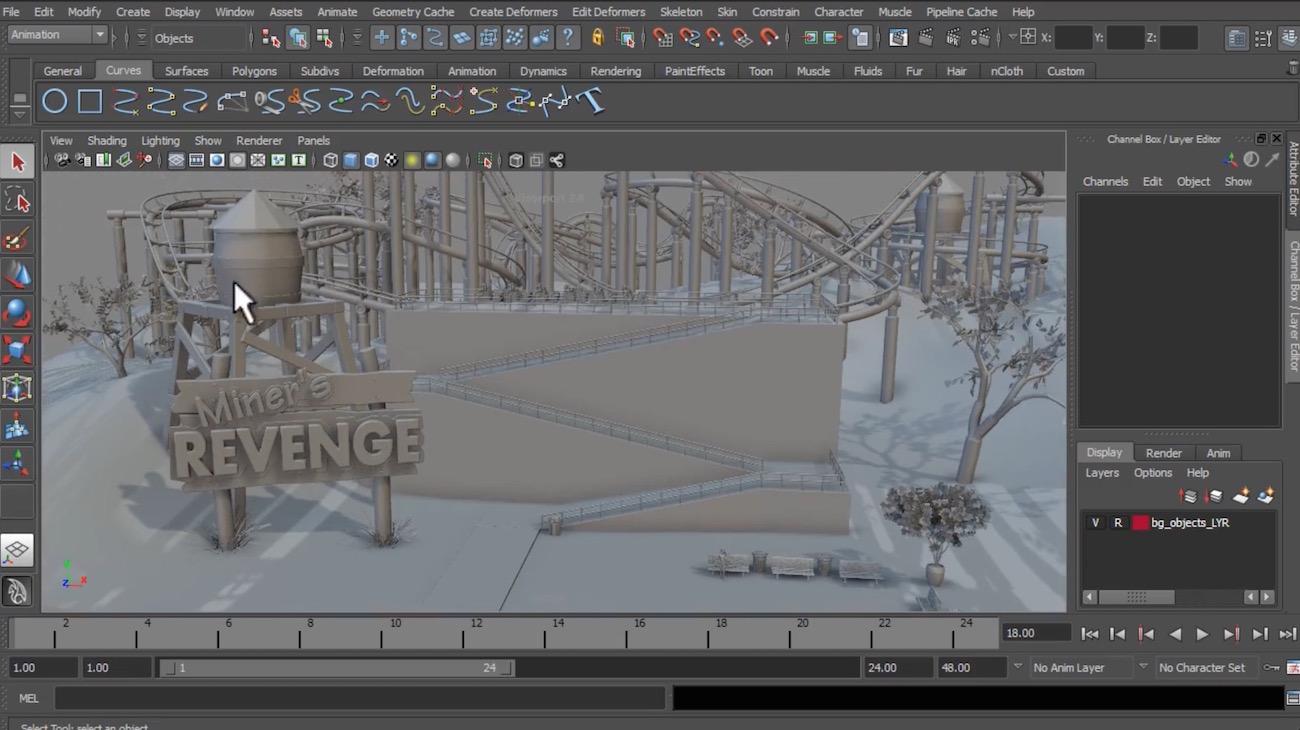Open the Options menu in Layer Editor
1300x730 pixels.
pyautogui.click(x=1152, y=473)
